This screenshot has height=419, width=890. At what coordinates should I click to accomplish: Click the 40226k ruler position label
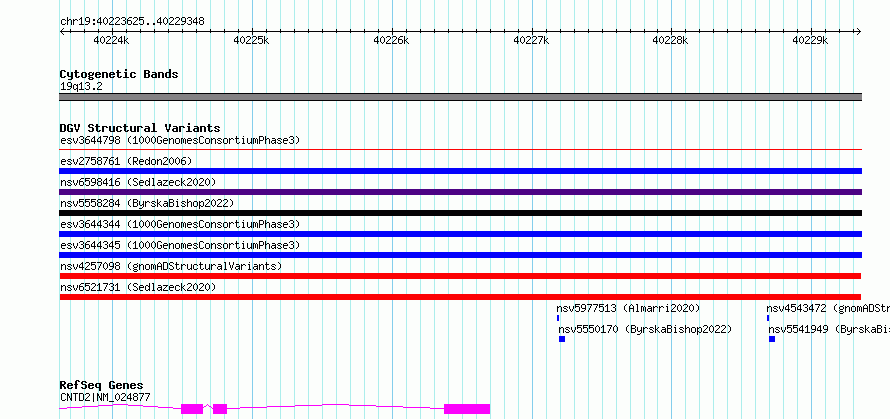point(390,40)
